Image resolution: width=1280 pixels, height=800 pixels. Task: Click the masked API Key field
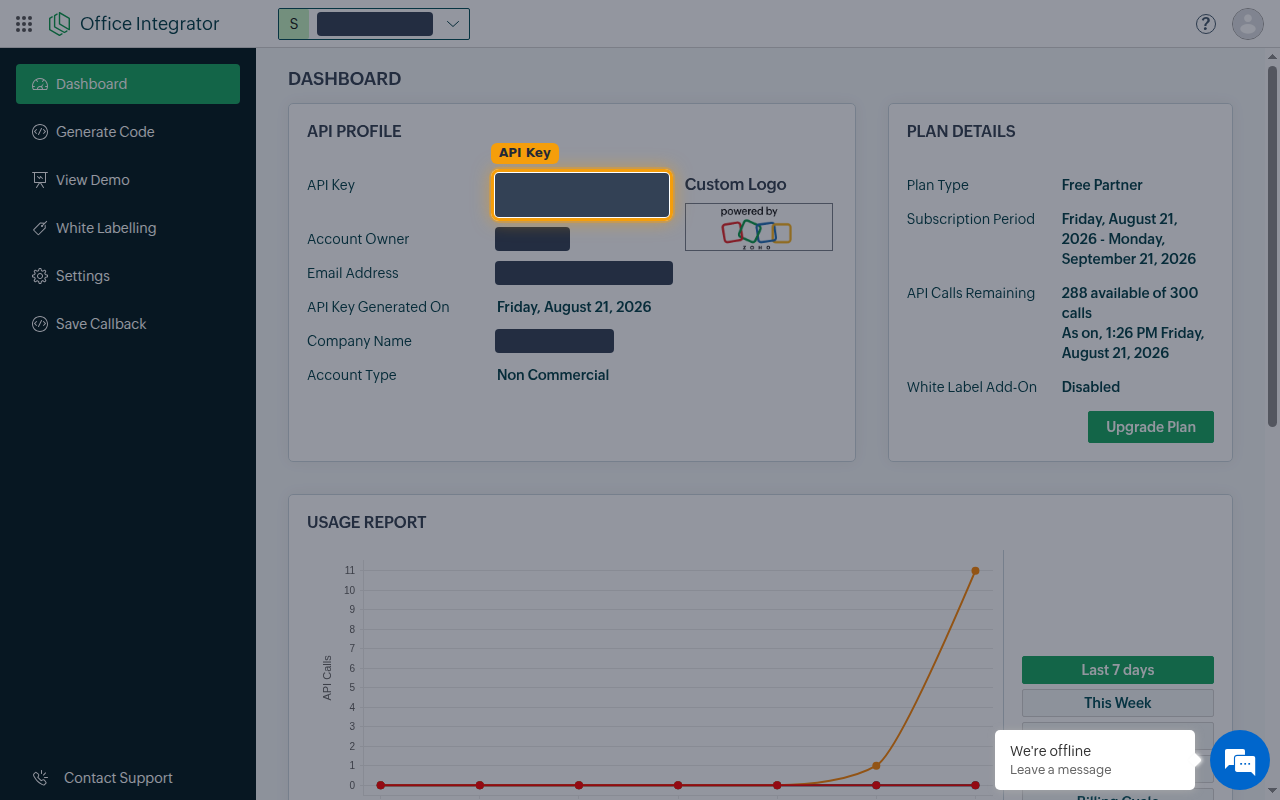point(582,195)
